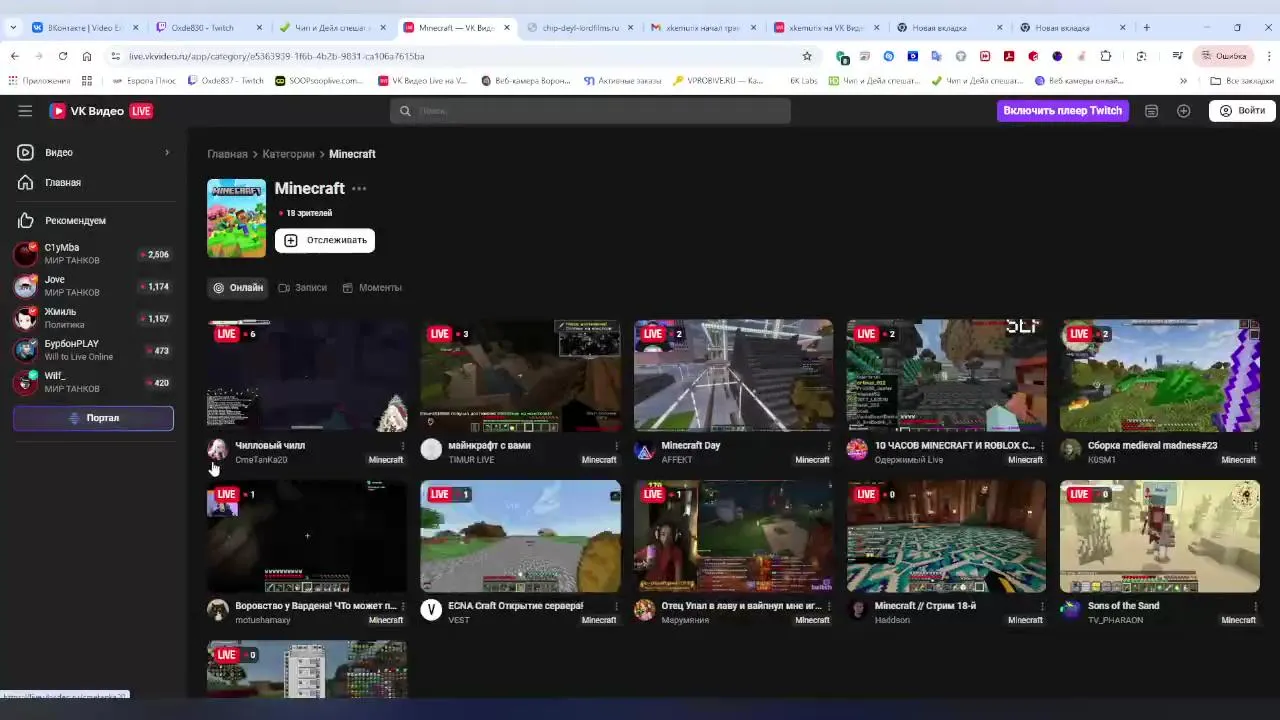This screenshot has height=720, width=1280.
Task: Click the VK Видео LIVE logo
Action: pos(101,111)
